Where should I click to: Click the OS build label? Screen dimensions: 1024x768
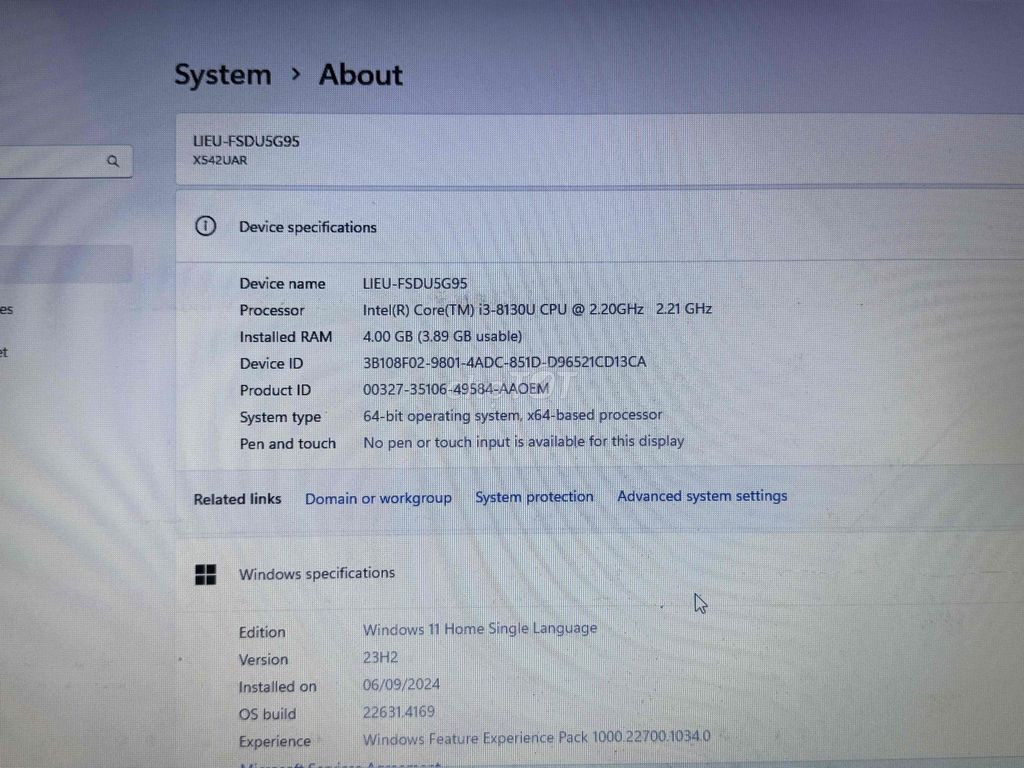(267, 714)
